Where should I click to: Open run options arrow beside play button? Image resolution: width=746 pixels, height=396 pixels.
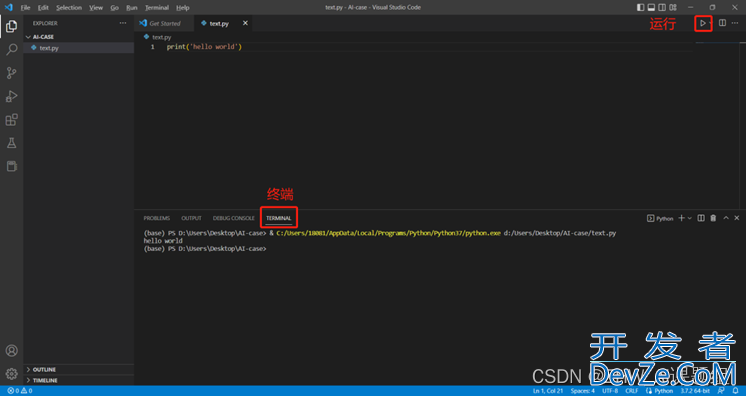pyautogui.click(x=710, y=23)
